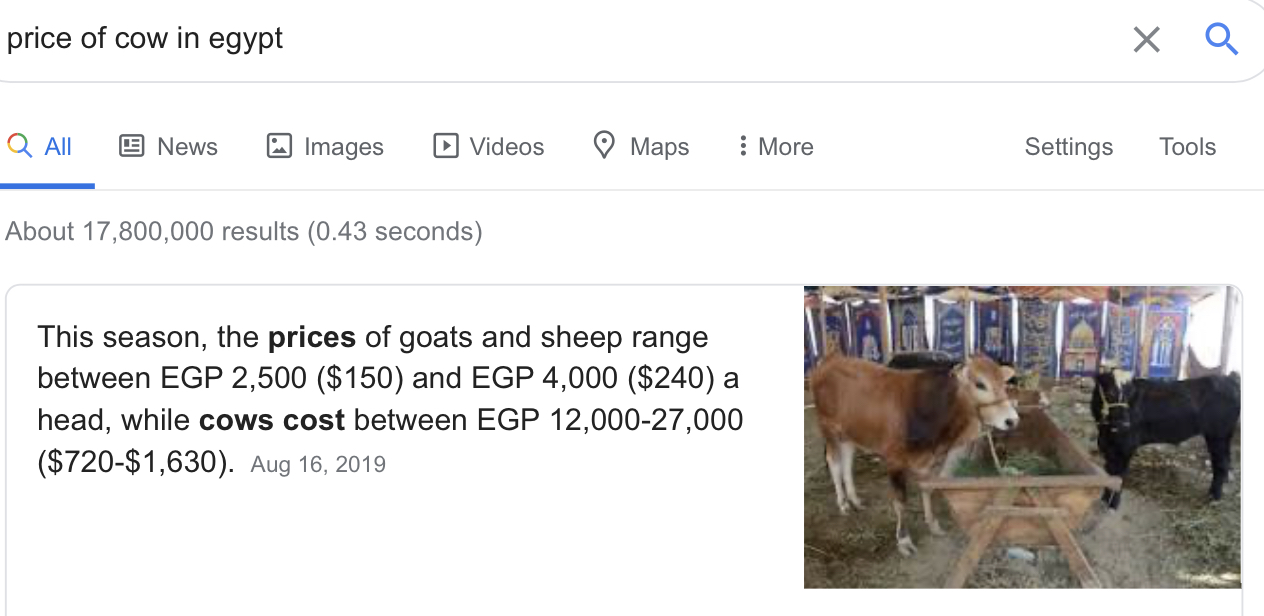Click the play icon beside Videos
This screenshot has height=616, width=1264.
(445, 146)
